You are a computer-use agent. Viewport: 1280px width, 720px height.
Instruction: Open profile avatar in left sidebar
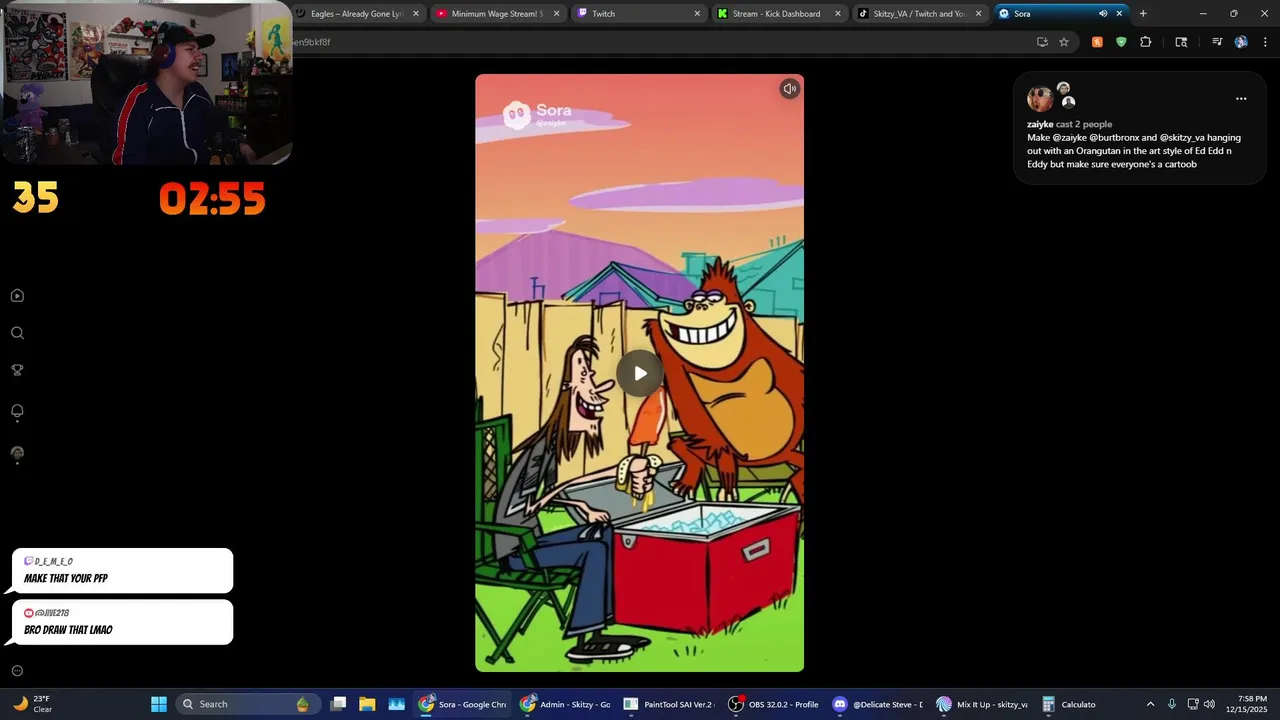[17, 453]
